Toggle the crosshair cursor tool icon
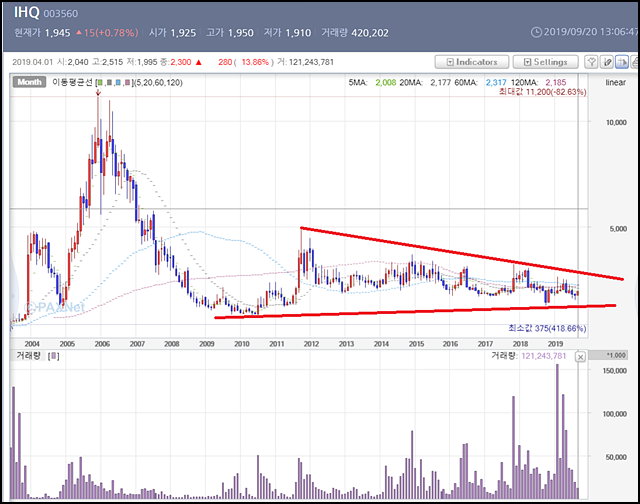This screenshot has width=640, height=504. pos(622,62)
